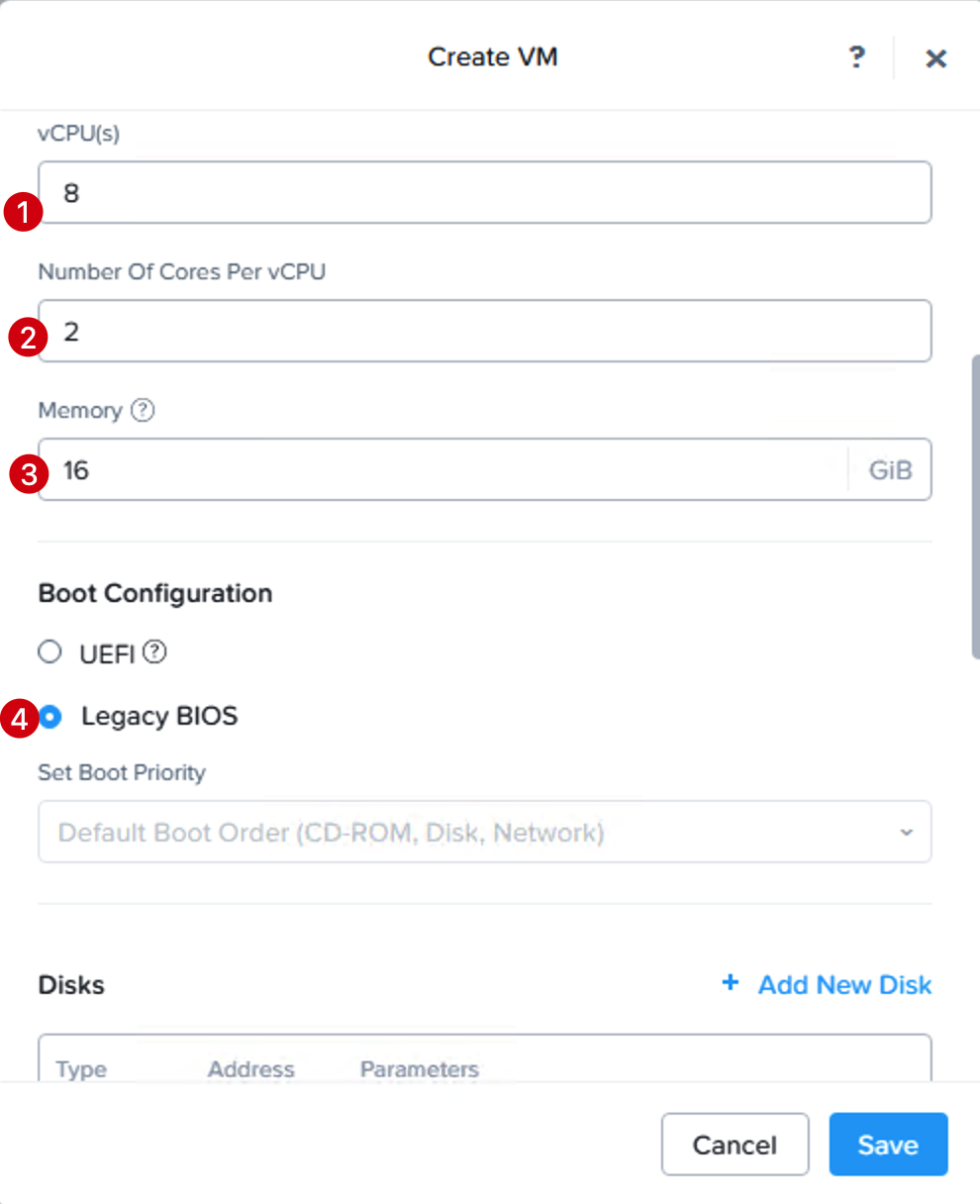Click the GiB memory unit selector
Viewport: 980px width, 1204px height.
click(x=890, y=470)
